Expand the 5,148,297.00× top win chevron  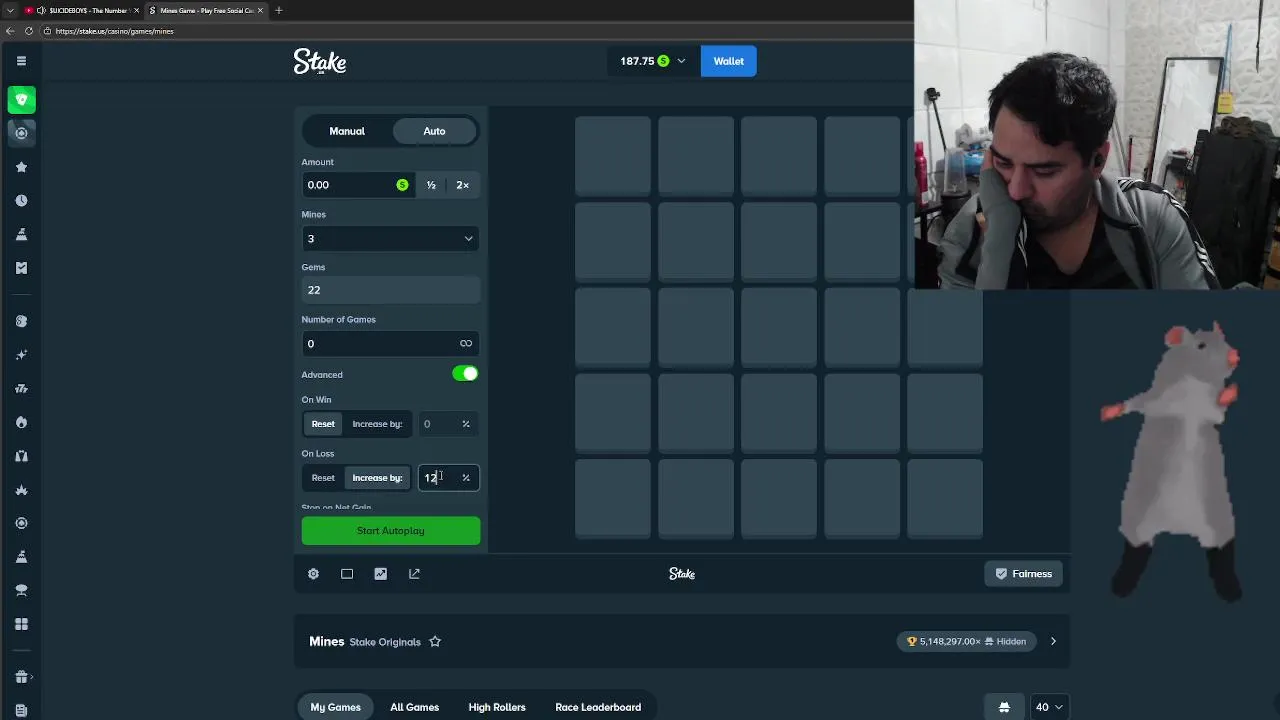1053,642
